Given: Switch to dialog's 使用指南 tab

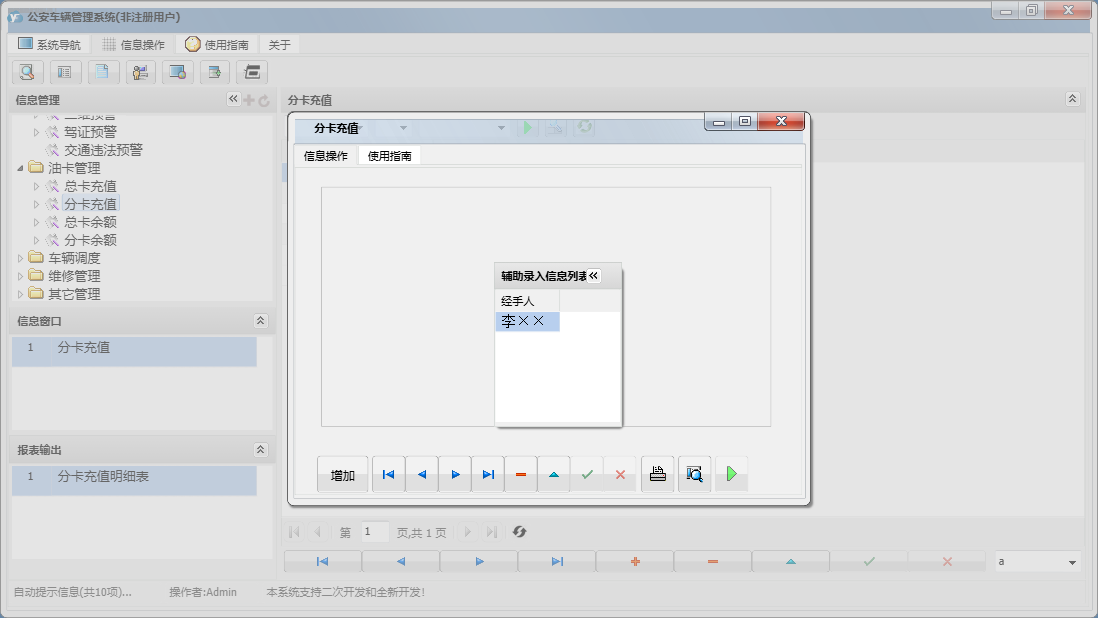Looking at the screenshot, I should click(389, 155).
